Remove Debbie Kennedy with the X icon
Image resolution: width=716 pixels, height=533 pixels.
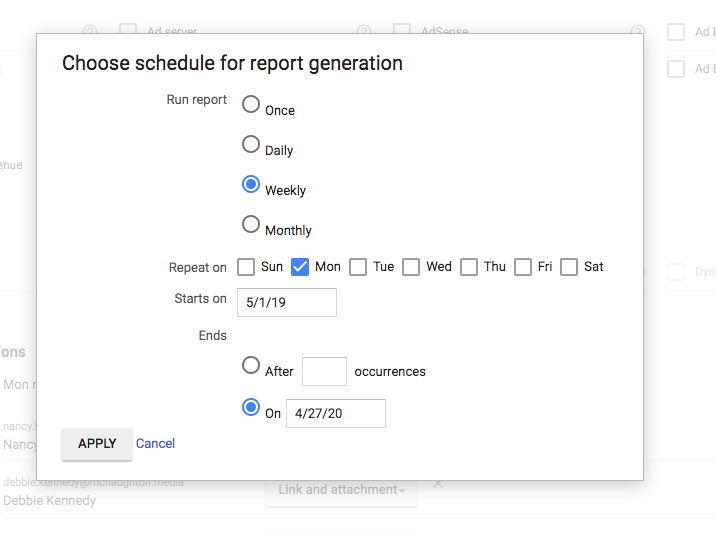(x=438, y=484)
